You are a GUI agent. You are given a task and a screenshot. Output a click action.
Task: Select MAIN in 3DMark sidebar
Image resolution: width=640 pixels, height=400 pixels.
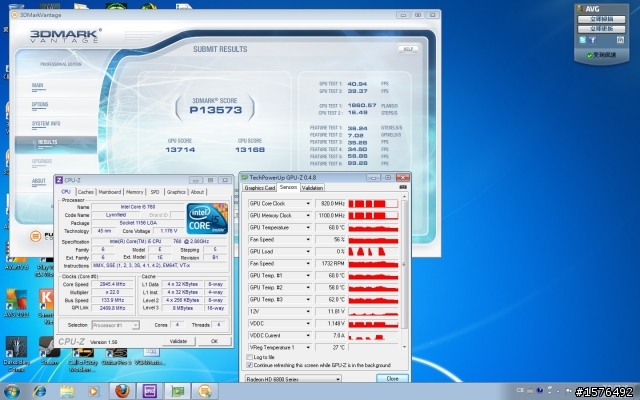tap(38, 86)
